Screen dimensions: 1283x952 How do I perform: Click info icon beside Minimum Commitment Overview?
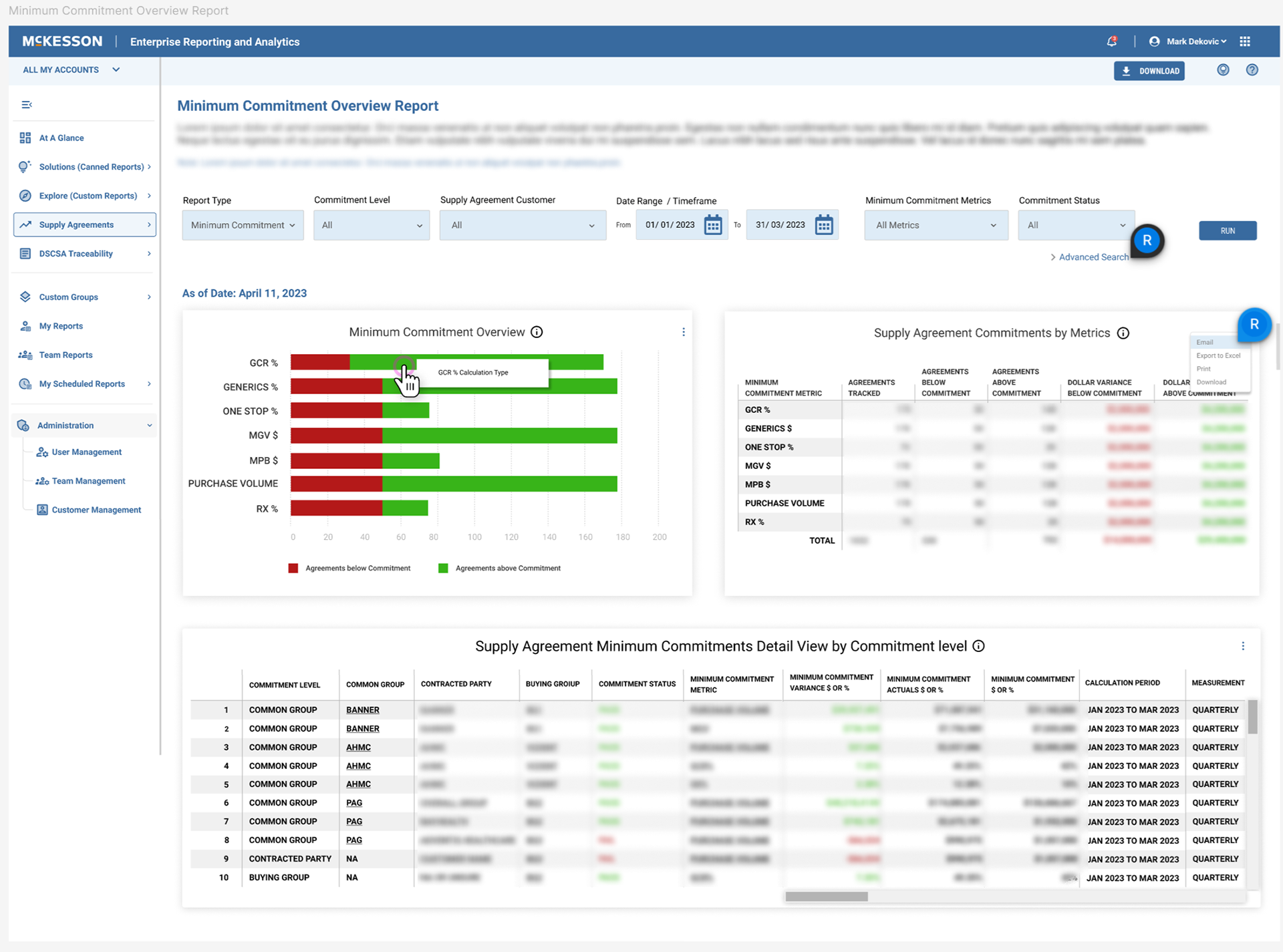[537, 332]
